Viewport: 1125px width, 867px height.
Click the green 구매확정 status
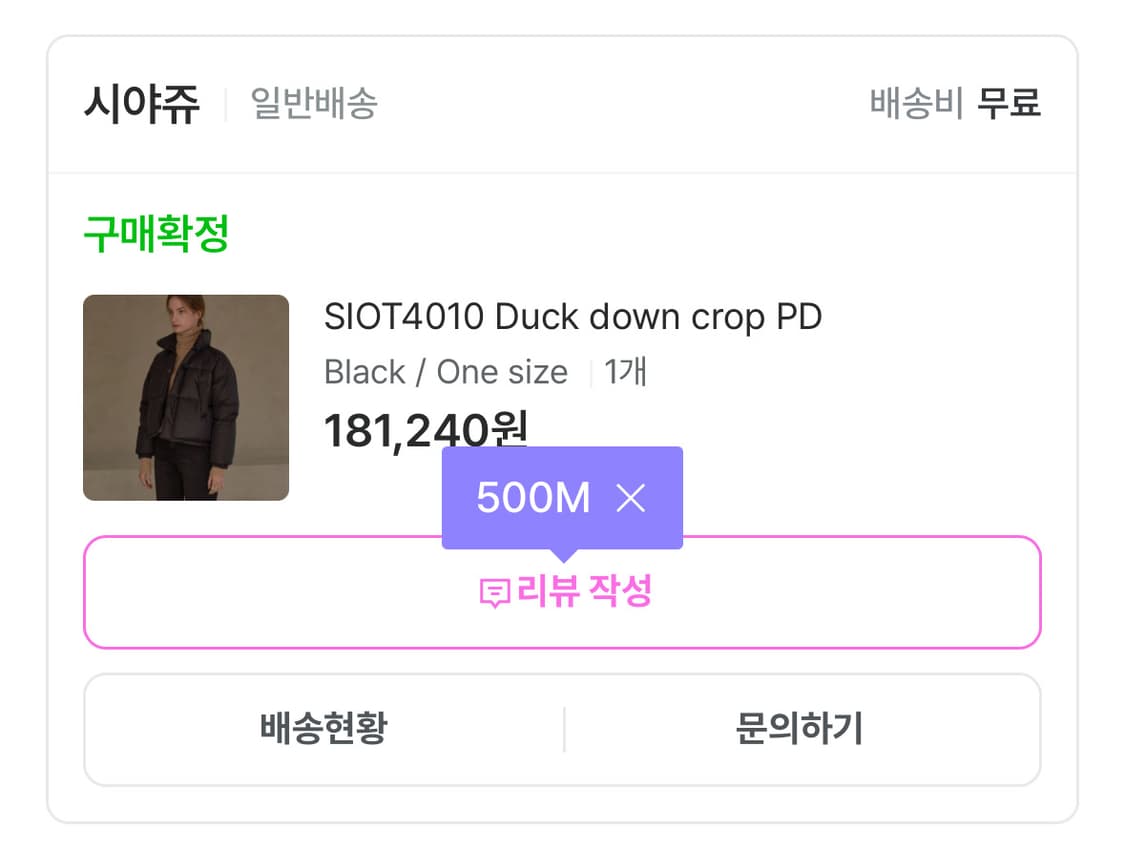click(x=156, y=234)
